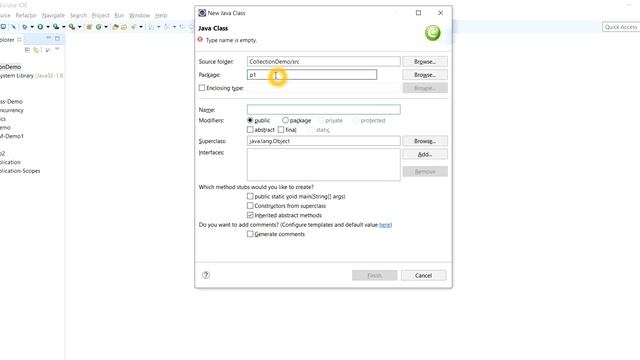The height and width of the screenshot is (360, 640).
Task: Open the Navigate menu in Eclipse
Action: pyautogui.click(x=53, y=15)
